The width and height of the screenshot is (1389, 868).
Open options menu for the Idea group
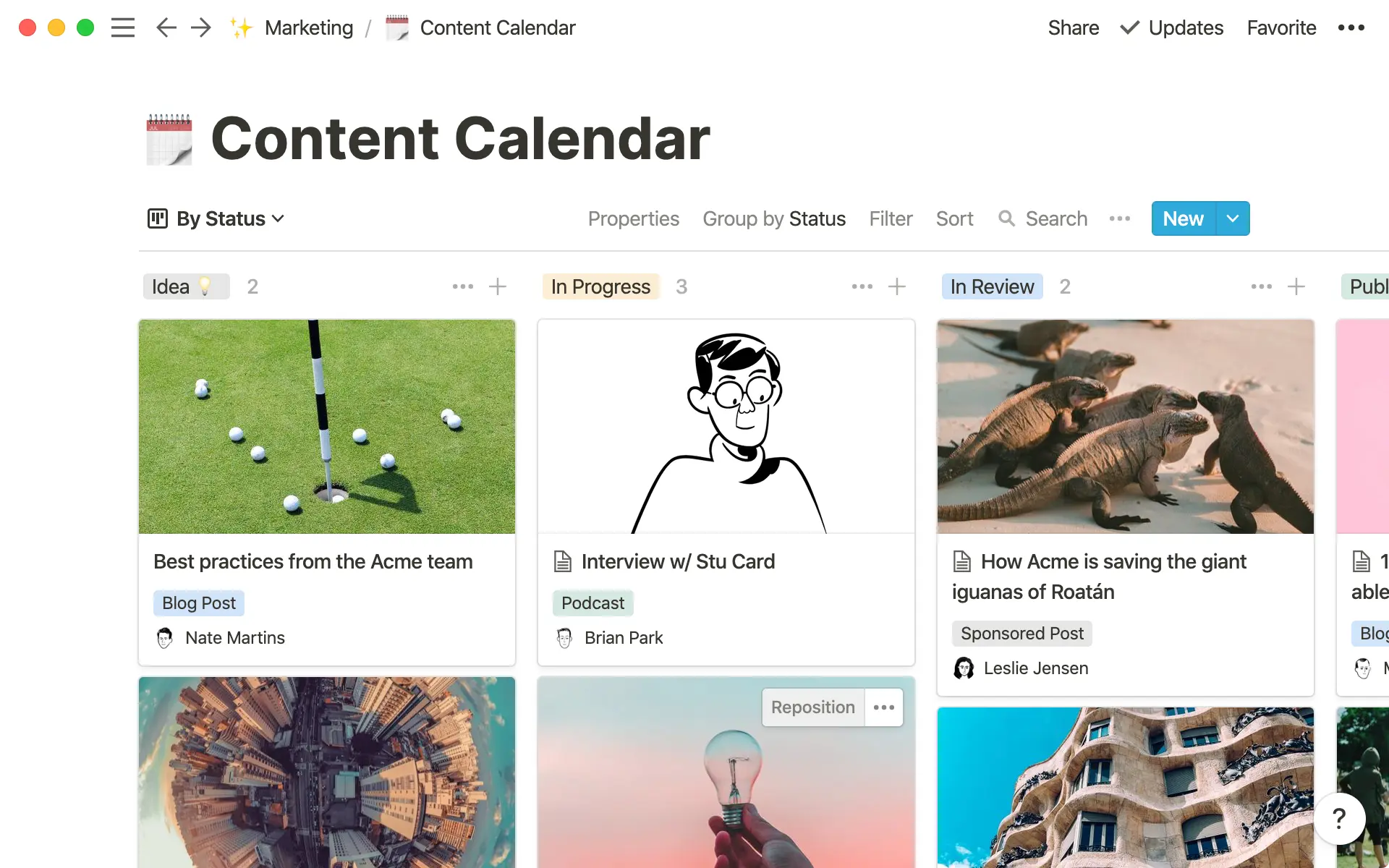point(462,286)
